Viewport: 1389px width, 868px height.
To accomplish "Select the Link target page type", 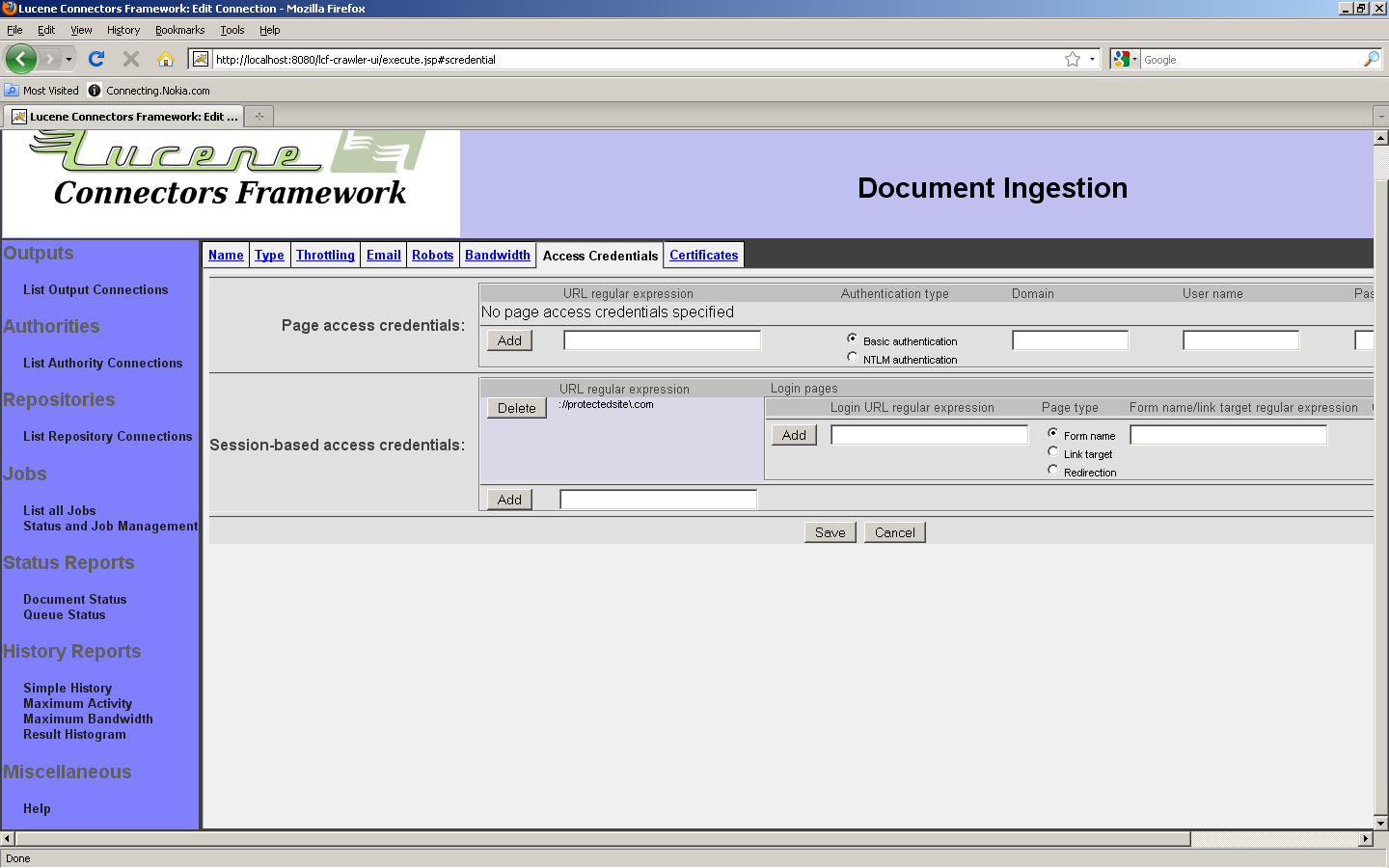I will [x=1053, y=452].
